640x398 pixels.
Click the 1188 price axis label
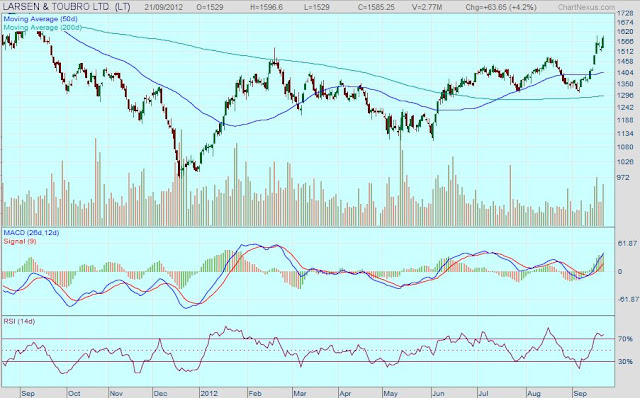[625, 120]
